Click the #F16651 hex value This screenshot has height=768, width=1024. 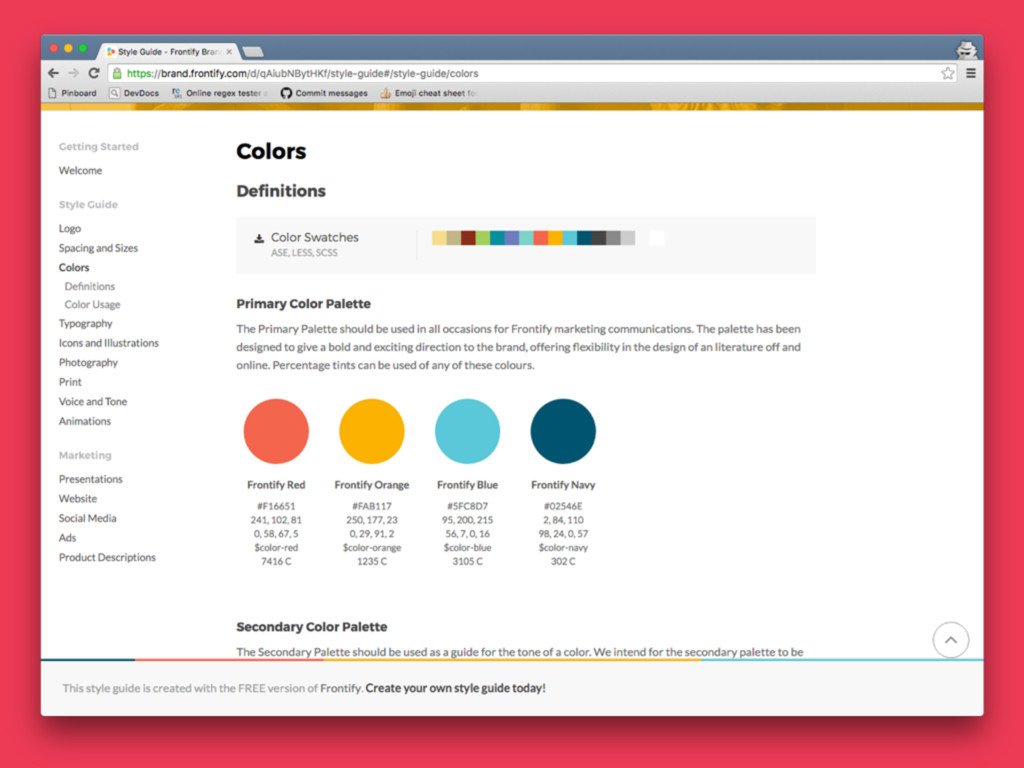point(276,506)
